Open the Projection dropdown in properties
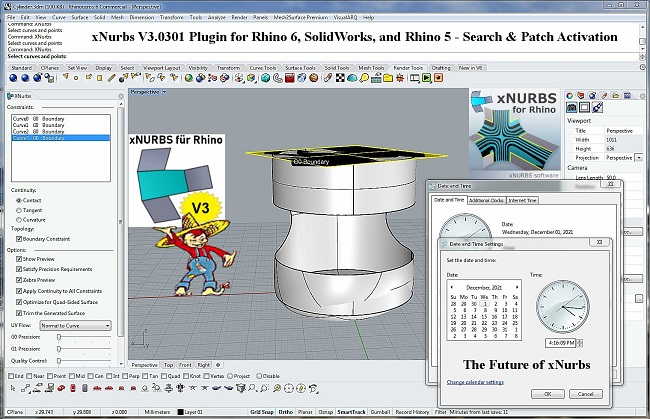 pos(639,158)
